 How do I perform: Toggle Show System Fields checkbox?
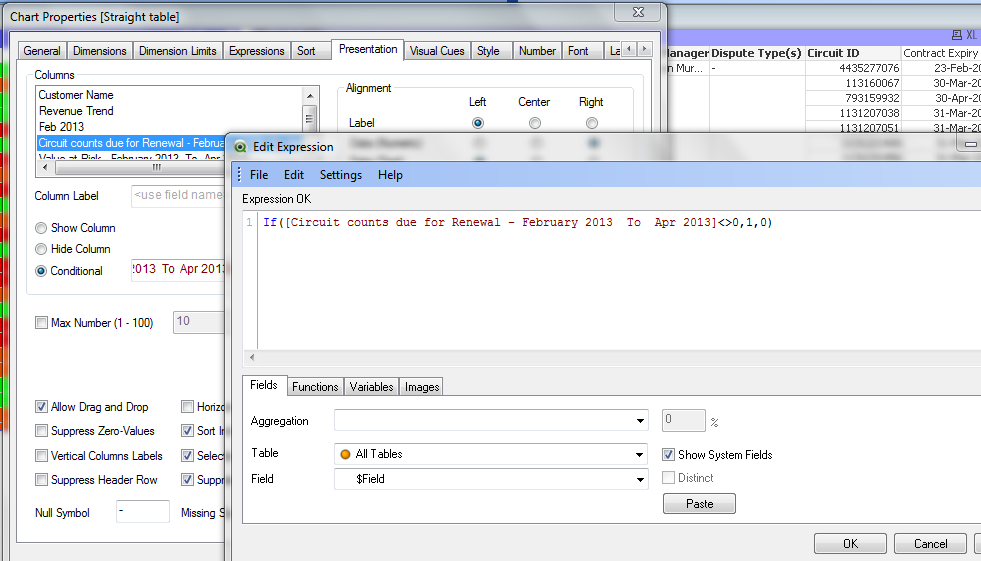click(668, 455)
